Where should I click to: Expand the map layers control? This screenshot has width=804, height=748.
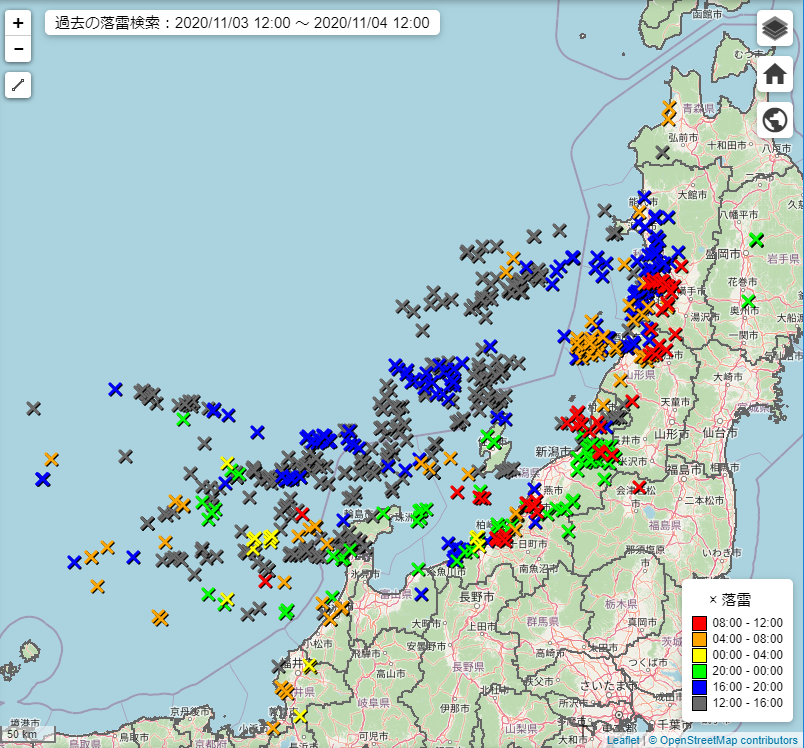click(774, 28)
